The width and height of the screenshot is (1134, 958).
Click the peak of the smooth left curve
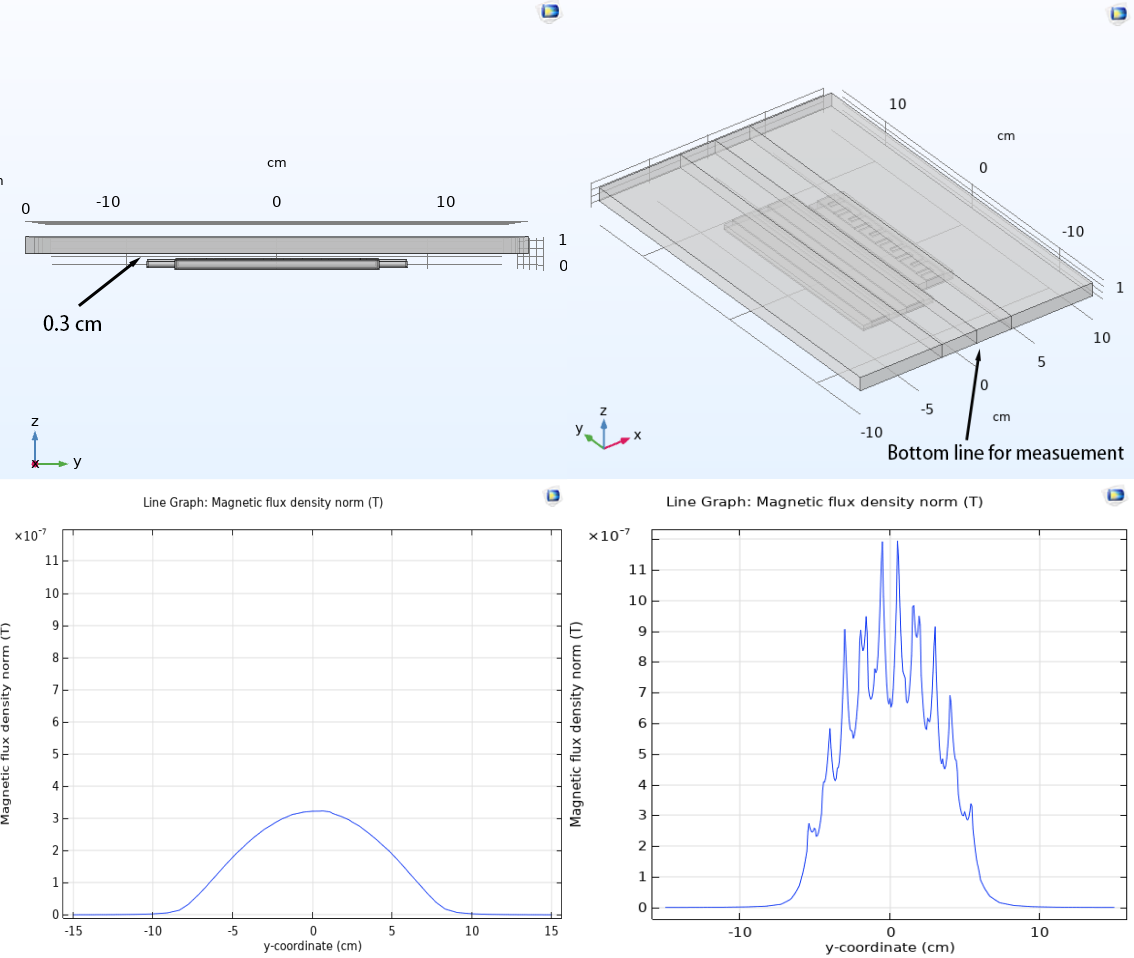[x=315, y=810]
